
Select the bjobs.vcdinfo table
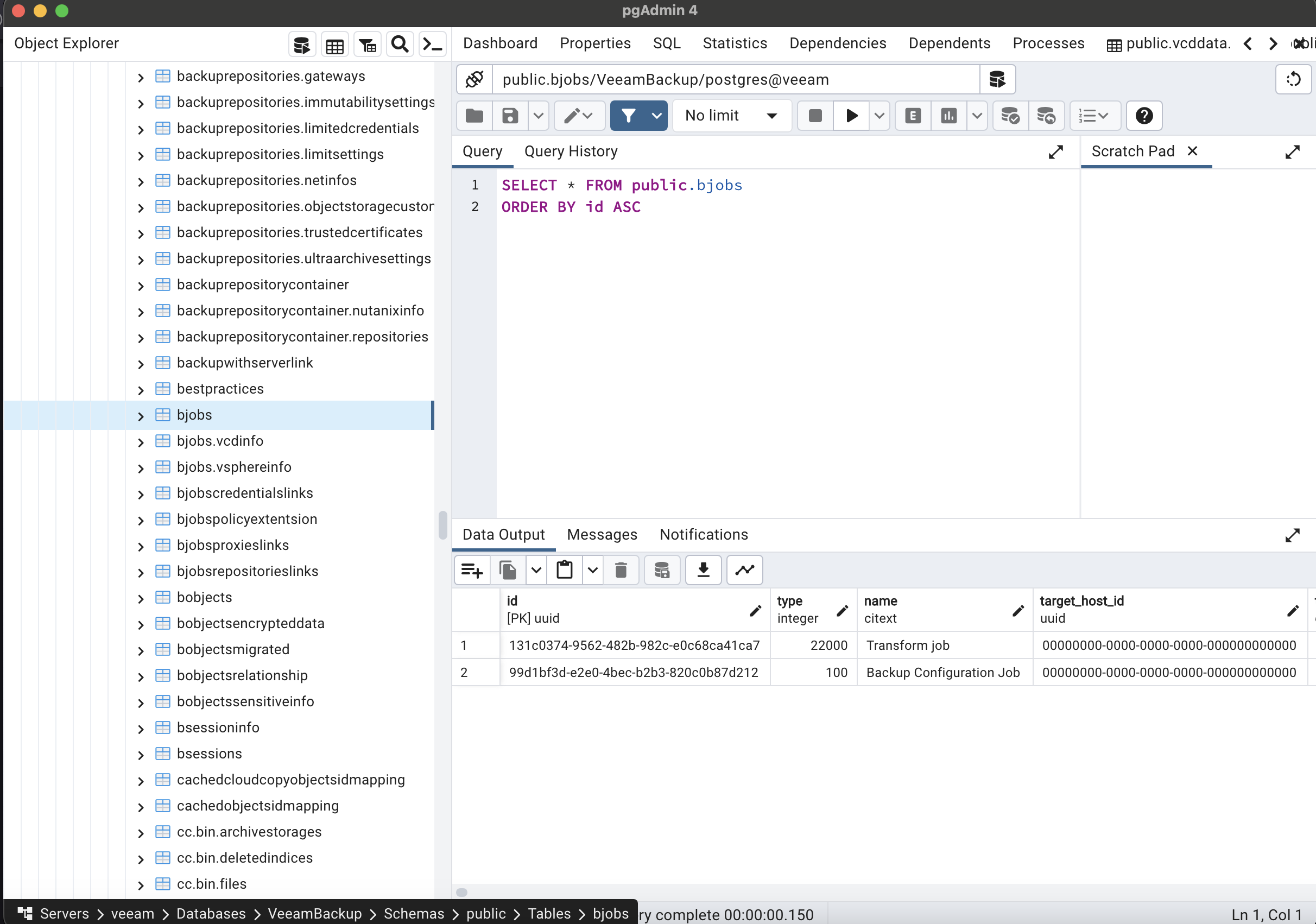coord(220,441)
